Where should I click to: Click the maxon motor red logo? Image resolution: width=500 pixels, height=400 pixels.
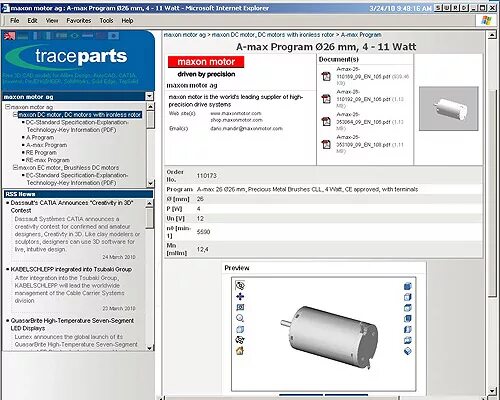[206, 62]
